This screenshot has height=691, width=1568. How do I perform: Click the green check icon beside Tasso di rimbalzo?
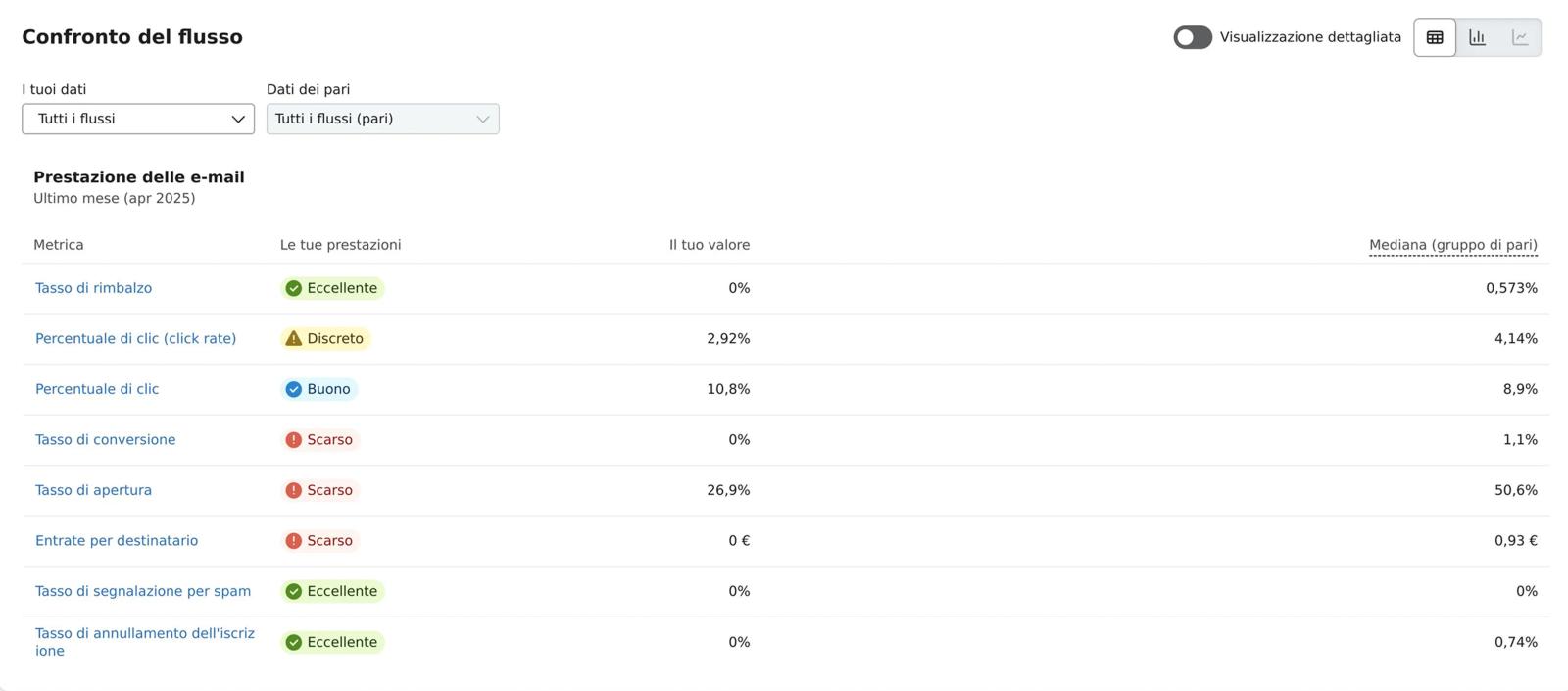(x=293, y=288)
